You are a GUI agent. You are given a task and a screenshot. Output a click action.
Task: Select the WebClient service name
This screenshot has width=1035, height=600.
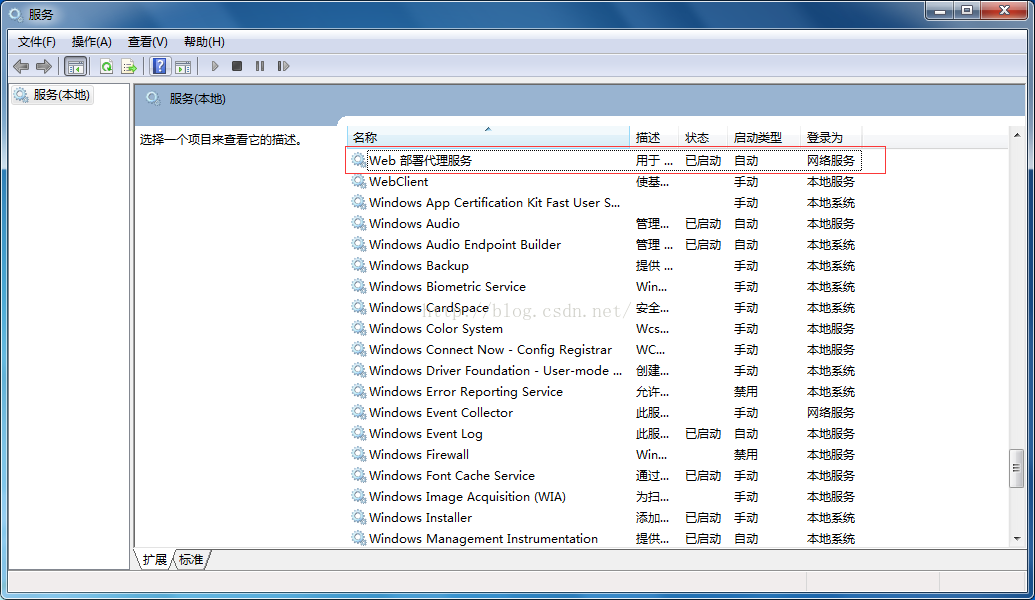pyautogui.click(x=399, y=182)
